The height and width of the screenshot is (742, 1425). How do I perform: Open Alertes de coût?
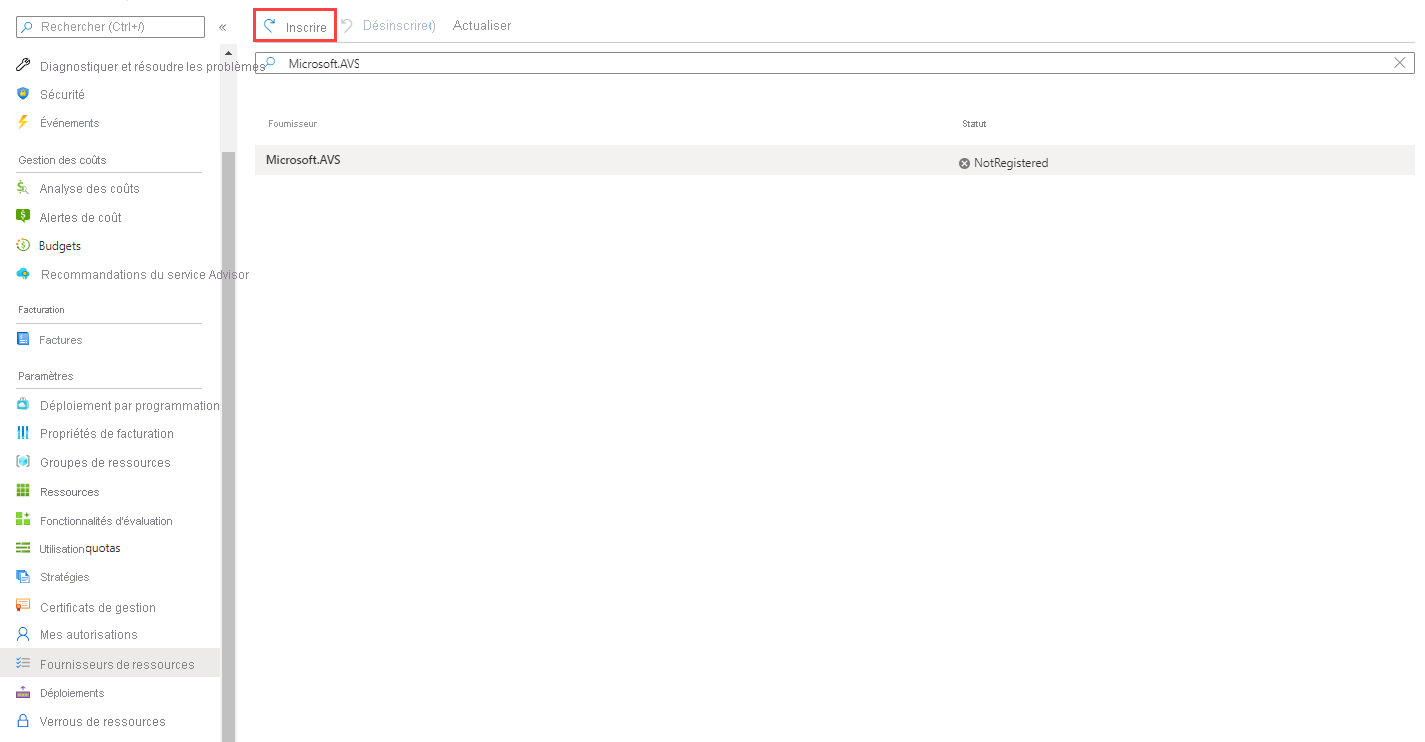click(x=81, y=218)
